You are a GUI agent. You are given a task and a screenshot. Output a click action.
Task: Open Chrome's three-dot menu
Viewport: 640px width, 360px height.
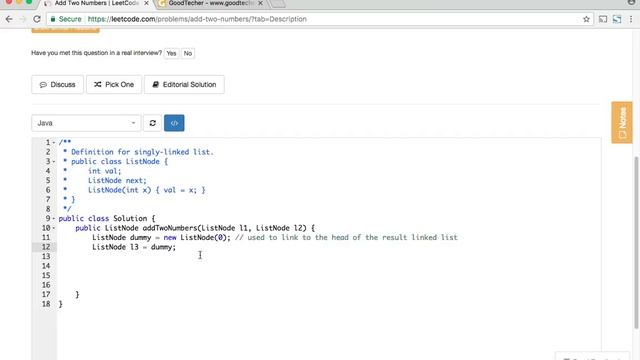coord(631,19)
